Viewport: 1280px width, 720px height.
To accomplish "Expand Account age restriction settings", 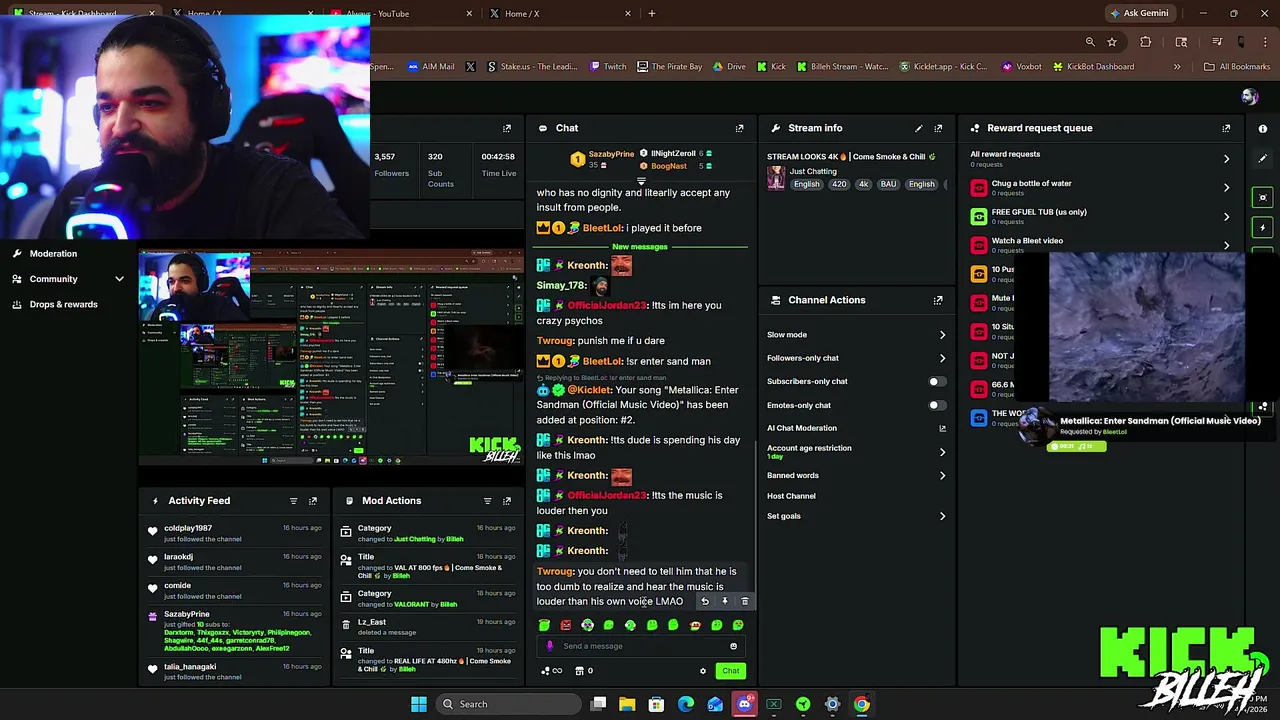I will click(942, 452).
